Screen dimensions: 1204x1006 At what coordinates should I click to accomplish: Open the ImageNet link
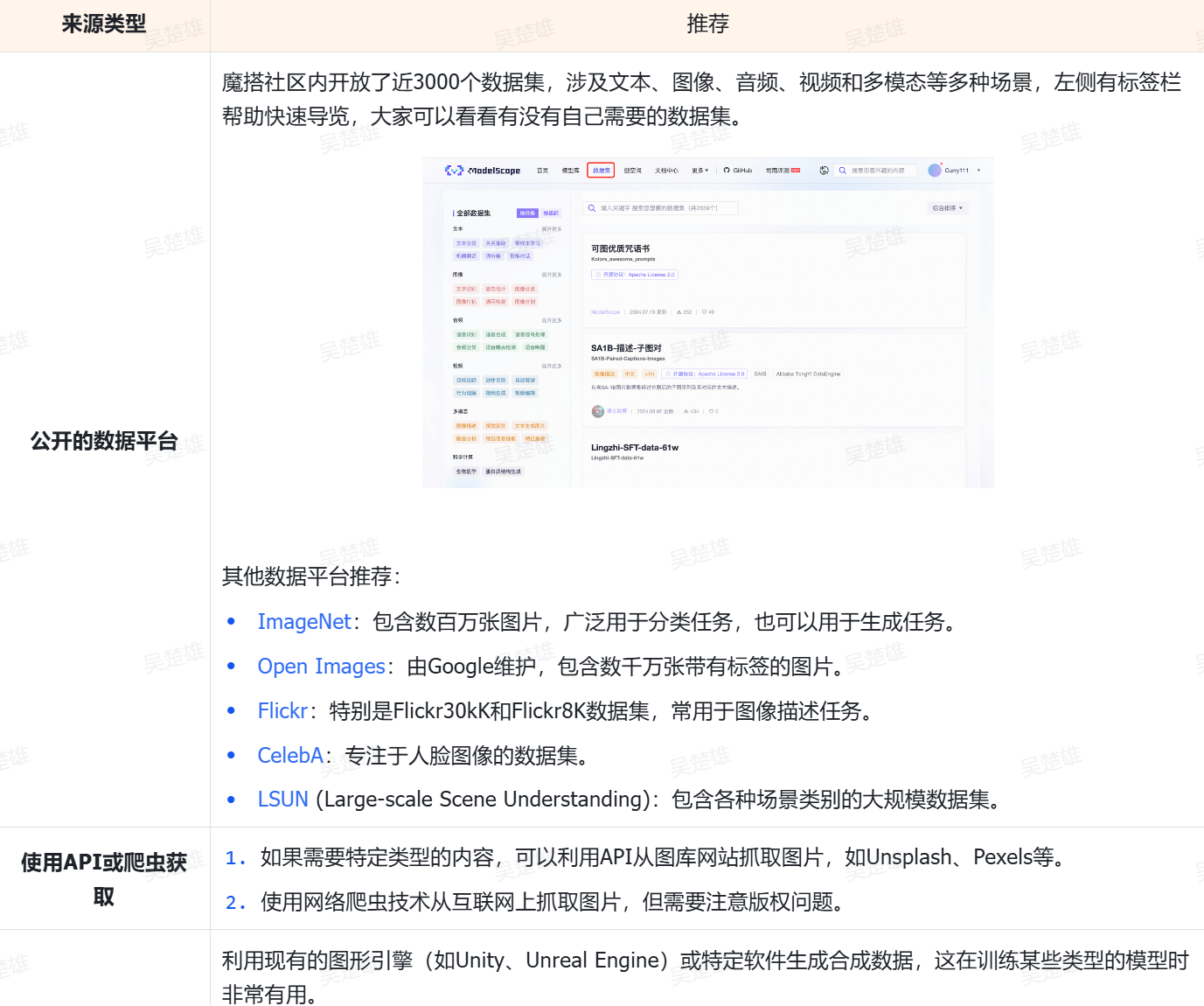pos(304,622)
